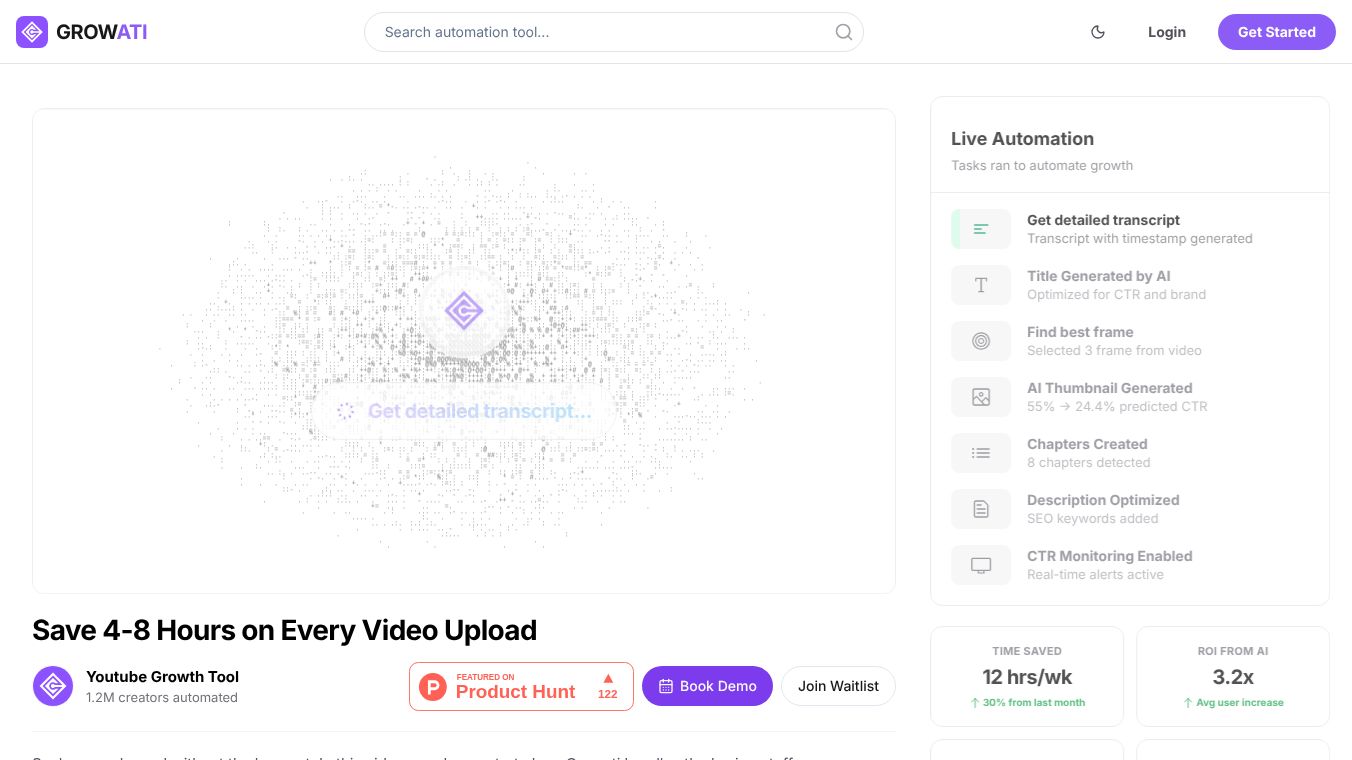The image size is (1352, 760).
Task: Open the Featured on Product Hunt badge
Action: [x=521, y=686]
